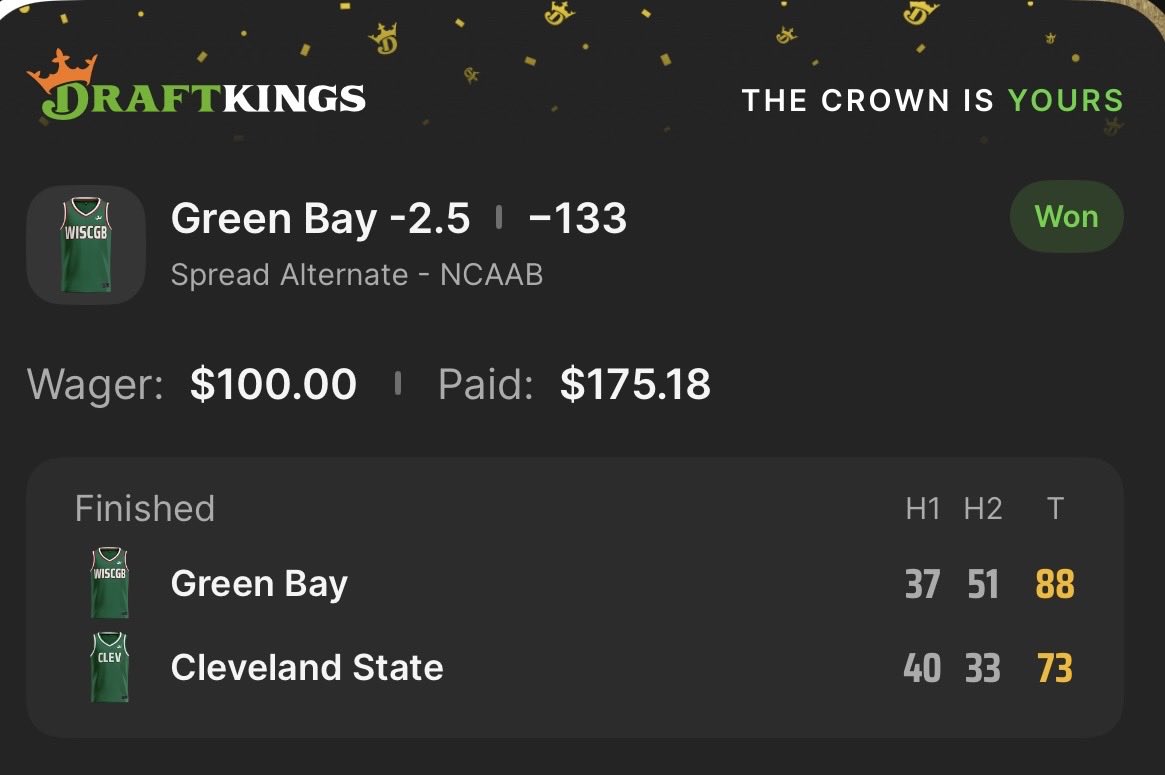
Task: Tap THE CROWN IS YOURS banner text
Action: point(932,100)
